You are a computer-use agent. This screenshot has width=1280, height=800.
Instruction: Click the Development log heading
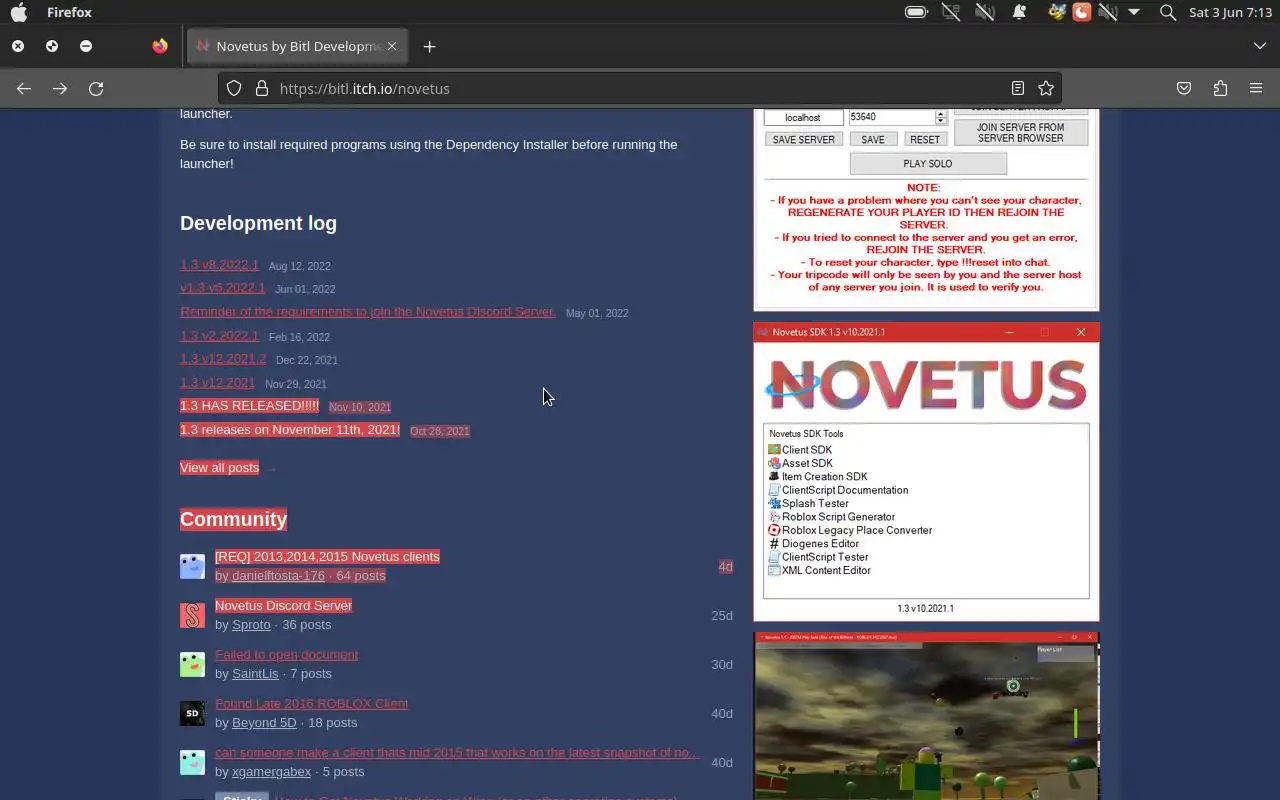click(x=258, y=223)
